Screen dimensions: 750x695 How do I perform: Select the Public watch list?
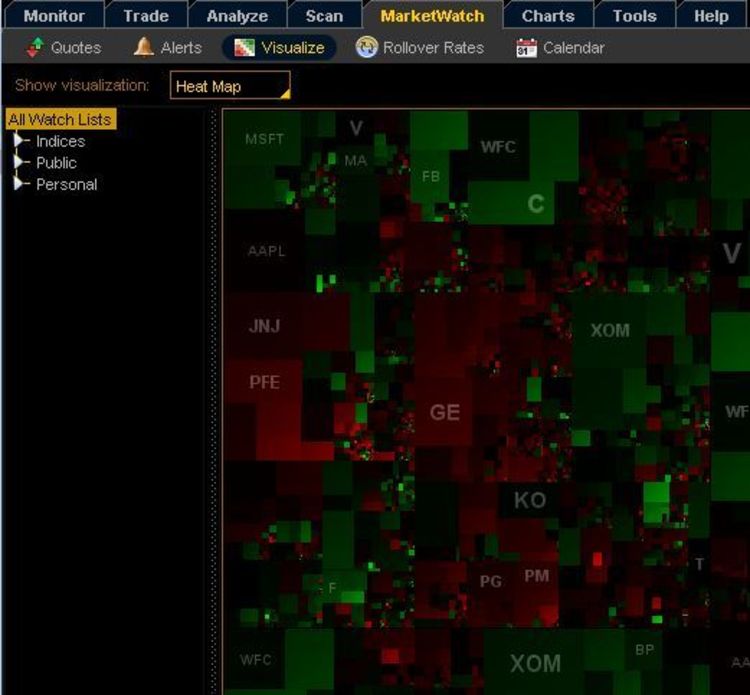(56, 163)
